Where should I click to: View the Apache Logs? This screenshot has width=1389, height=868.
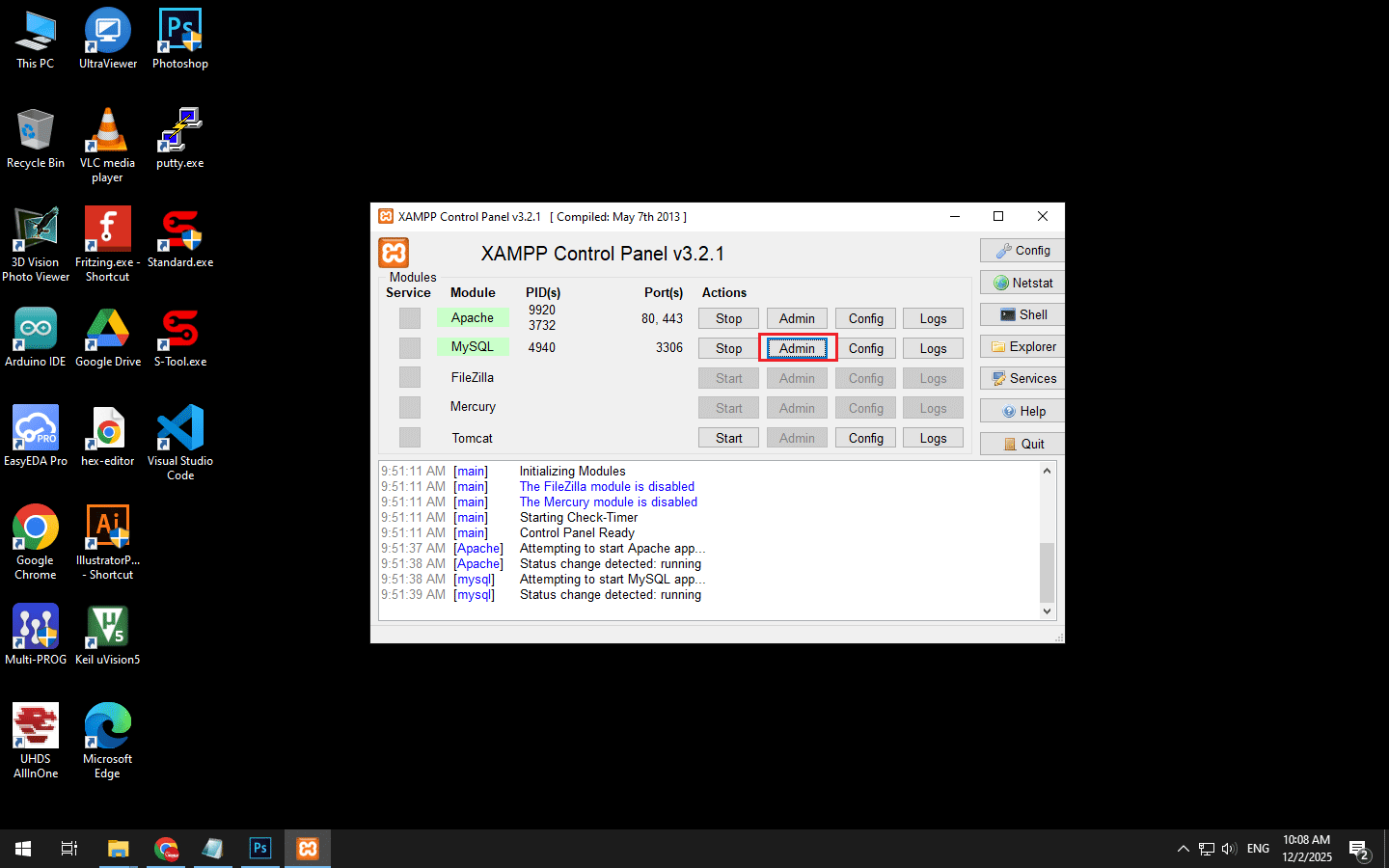coord(933,318)
